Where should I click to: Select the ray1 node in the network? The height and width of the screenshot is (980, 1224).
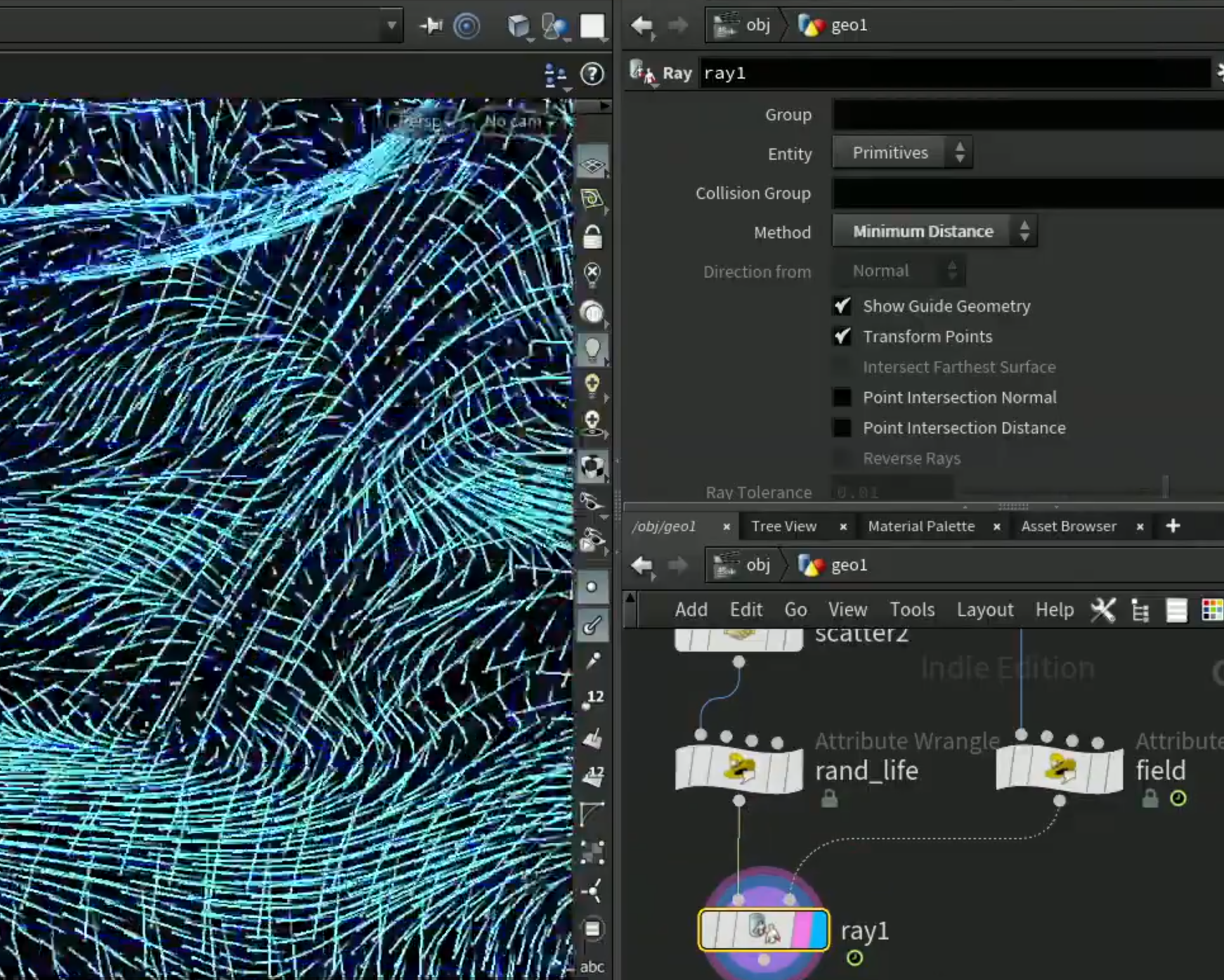pos(764,930)
